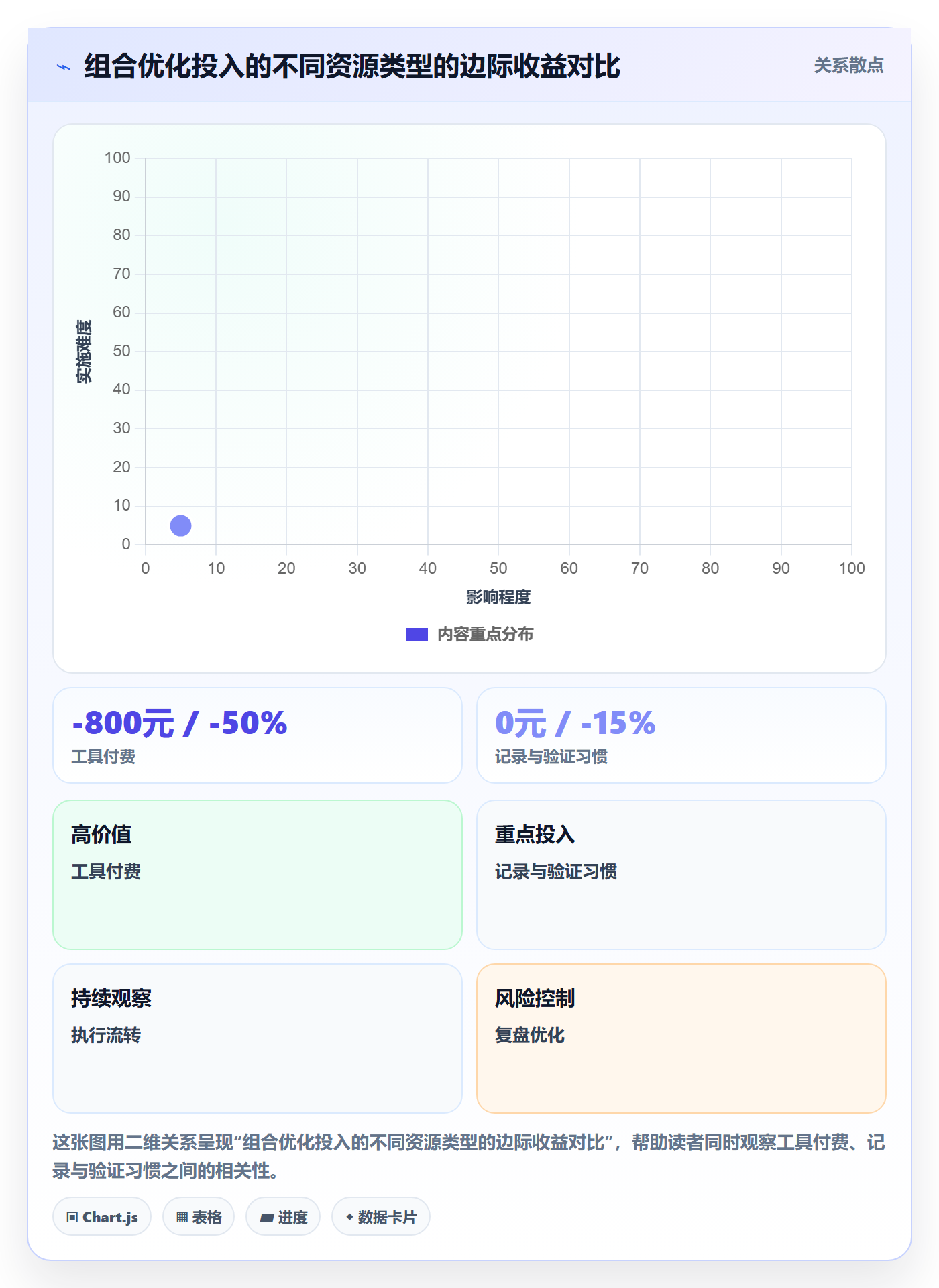Click the lightning bolt icon beside the title

[x=64, y=67]
